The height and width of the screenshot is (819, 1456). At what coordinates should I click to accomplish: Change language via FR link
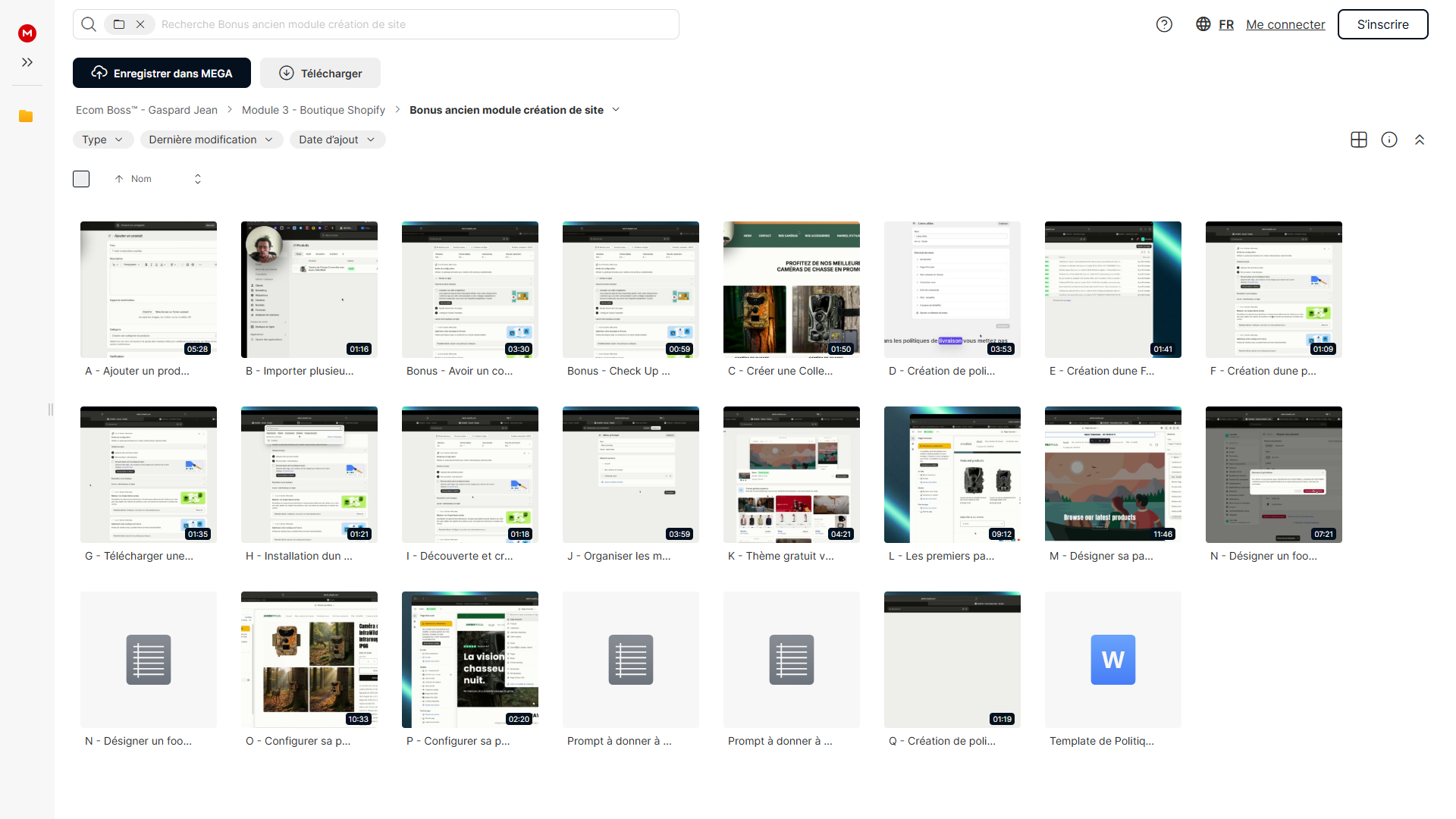[1226, 24]
